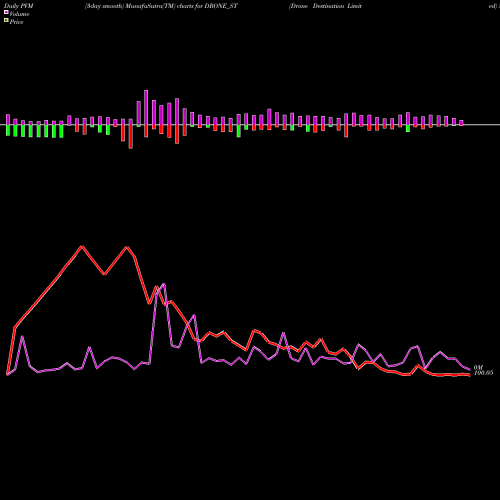Viewport: 500px width, 500px height.
Task: Click the MunafaSutra charts for DRONE_ST title
Action: (x=161, y=6)
